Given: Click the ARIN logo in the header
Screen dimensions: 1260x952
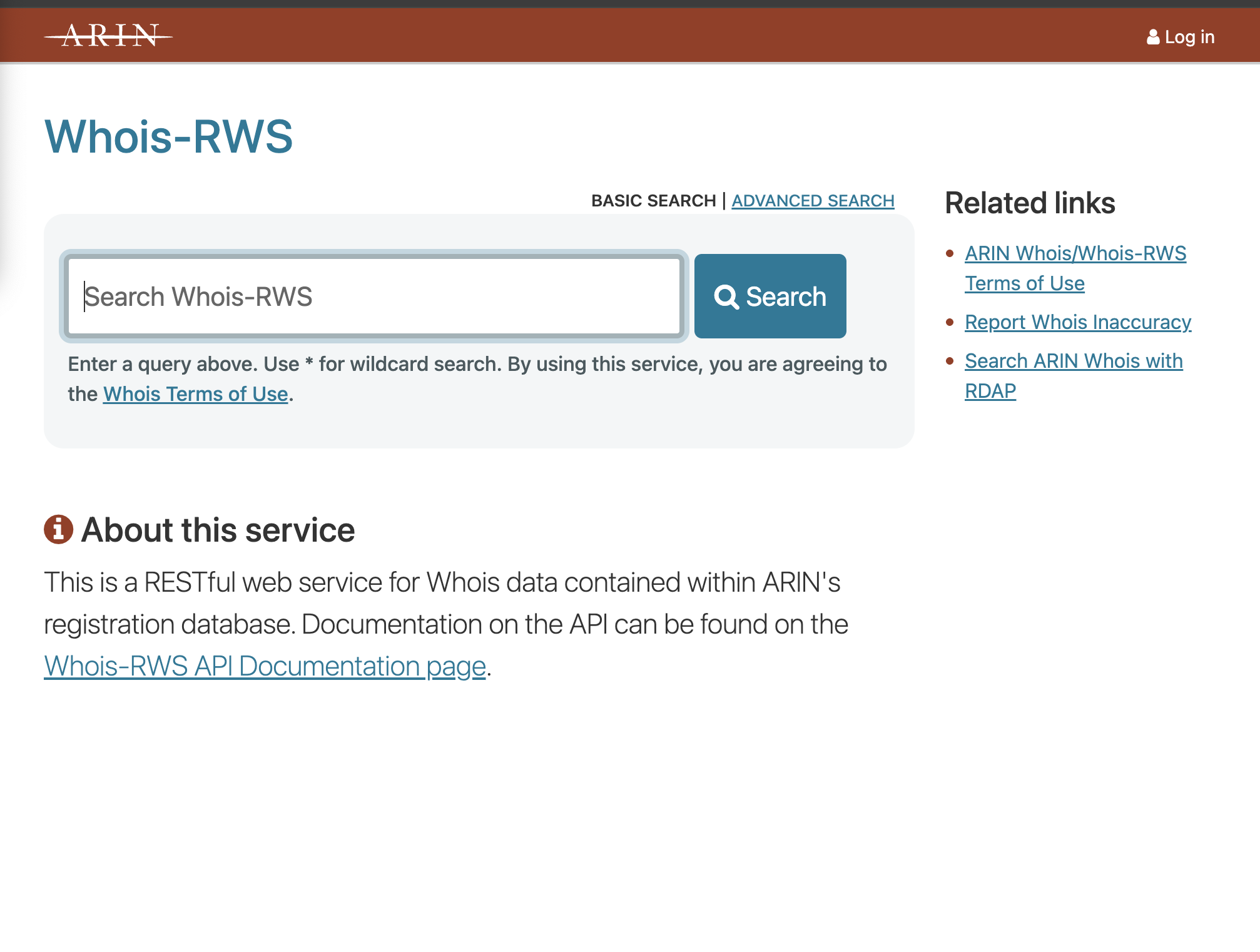Looking at the screenshot, I should tap(109, 35).
